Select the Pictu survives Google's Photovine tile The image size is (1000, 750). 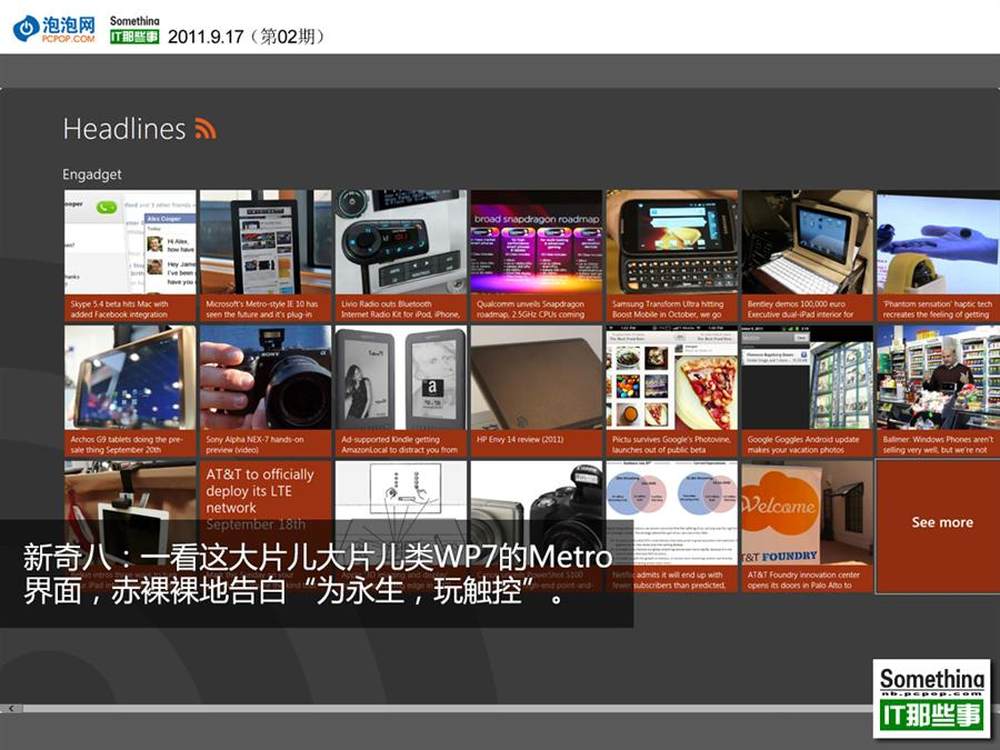point(672,391)
